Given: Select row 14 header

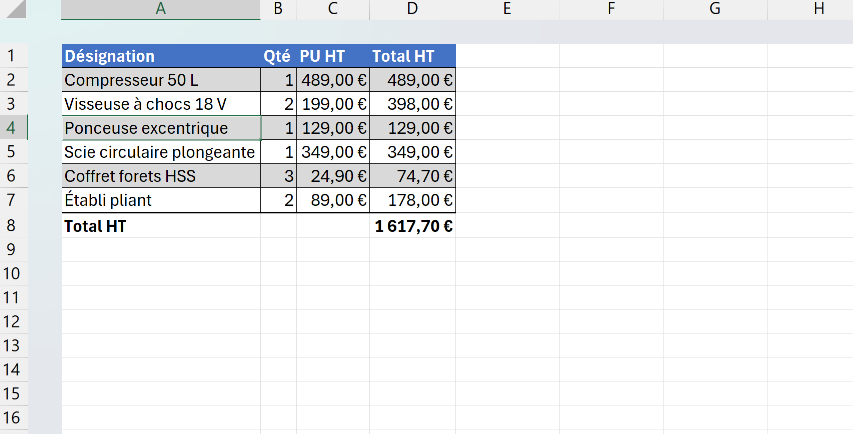Looking at the screenshot, I should (x=14, y=369).
